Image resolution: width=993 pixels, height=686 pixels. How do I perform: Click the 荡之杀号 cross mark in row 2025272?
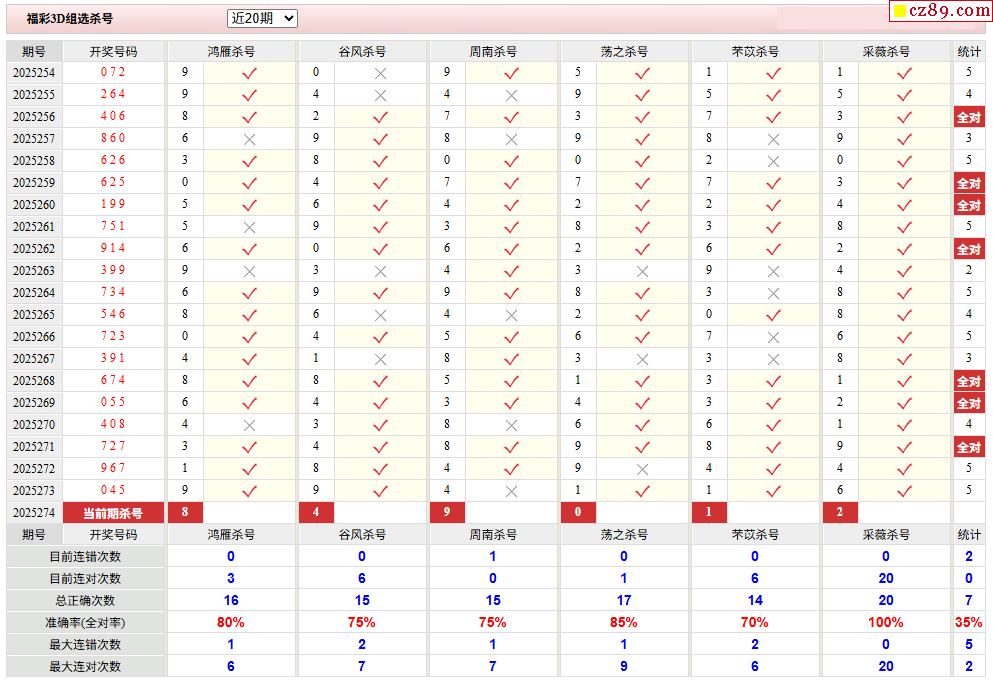click(642, 469)
